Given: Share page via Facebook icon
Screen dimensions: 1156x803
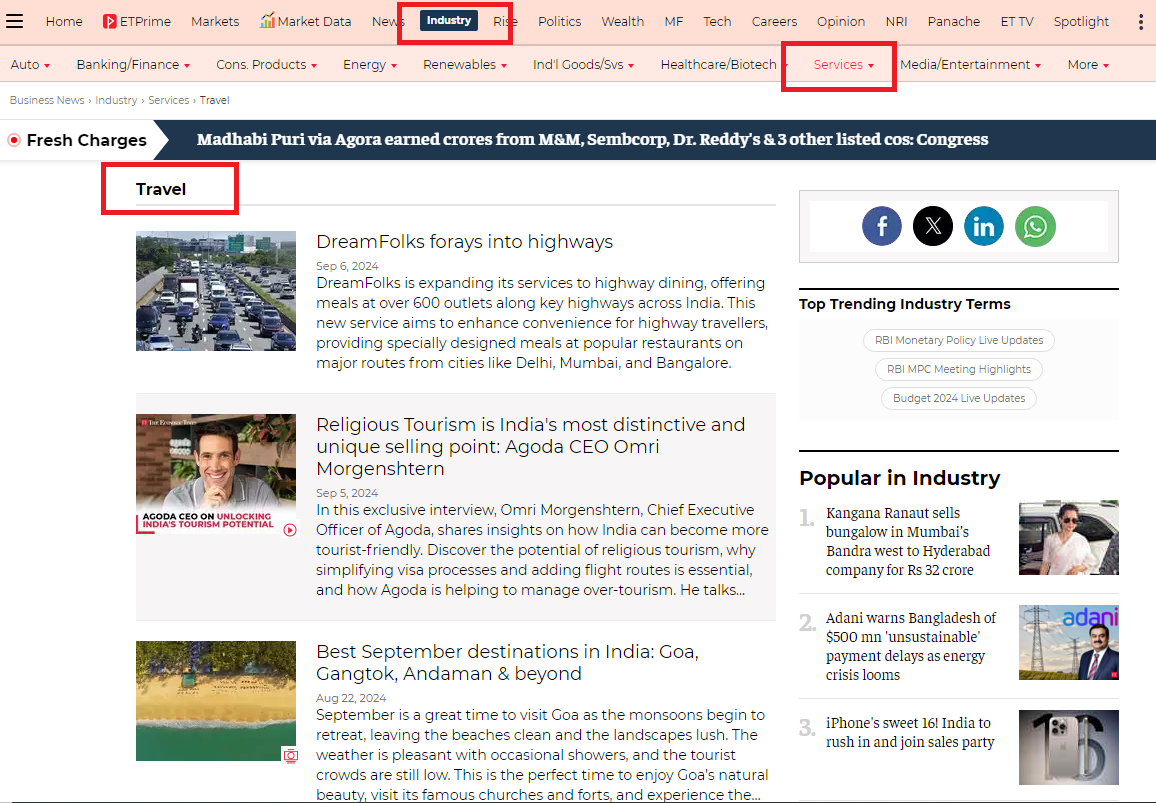Looking at the screenshot, I should click(881, 227).
